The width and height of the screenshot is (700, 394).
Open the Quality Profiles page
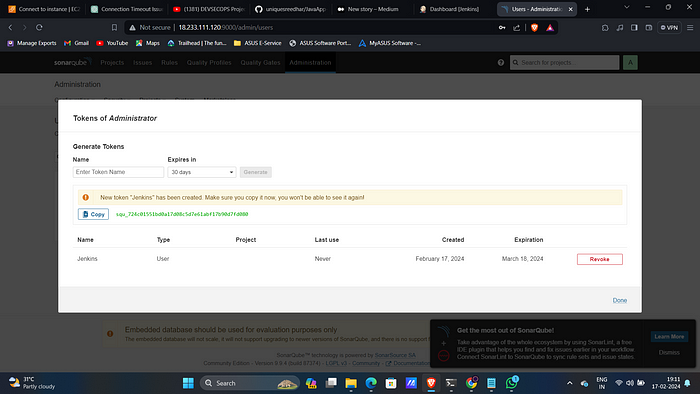[209, 62]
